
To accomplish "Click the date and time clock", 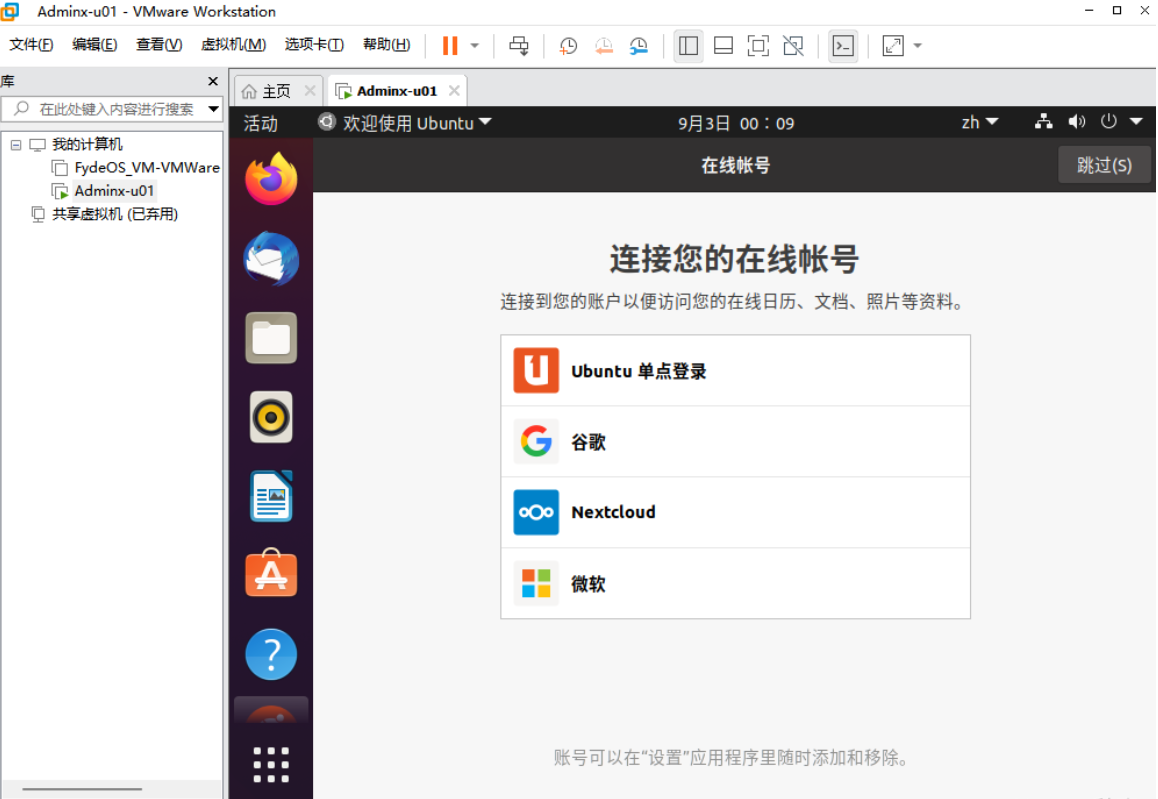I will coord(736,123).
